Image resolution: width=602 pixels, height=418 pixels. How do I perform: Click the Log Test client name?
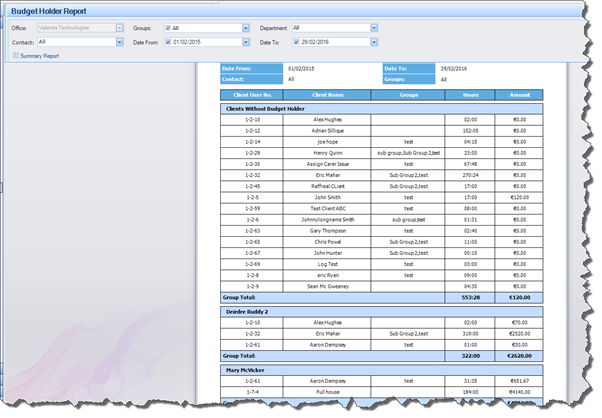click(x=327, y=264)
